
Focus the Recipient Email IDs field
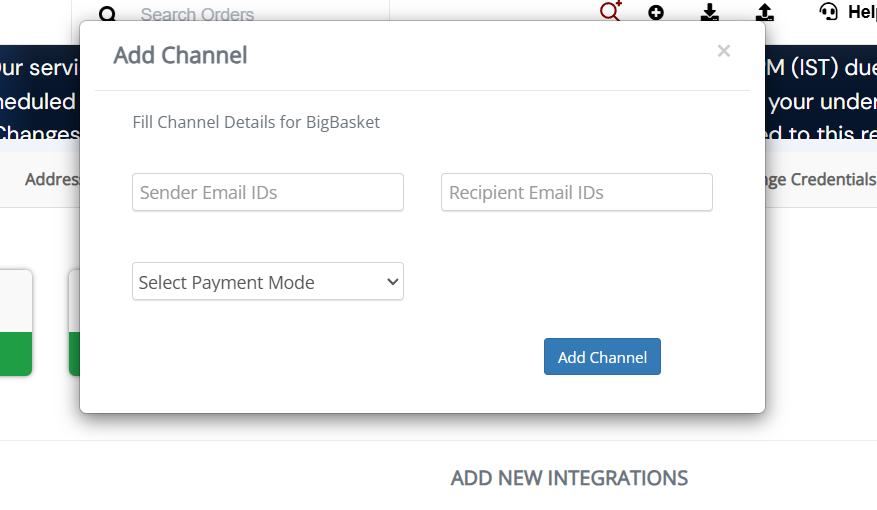(x=577, y=192)
